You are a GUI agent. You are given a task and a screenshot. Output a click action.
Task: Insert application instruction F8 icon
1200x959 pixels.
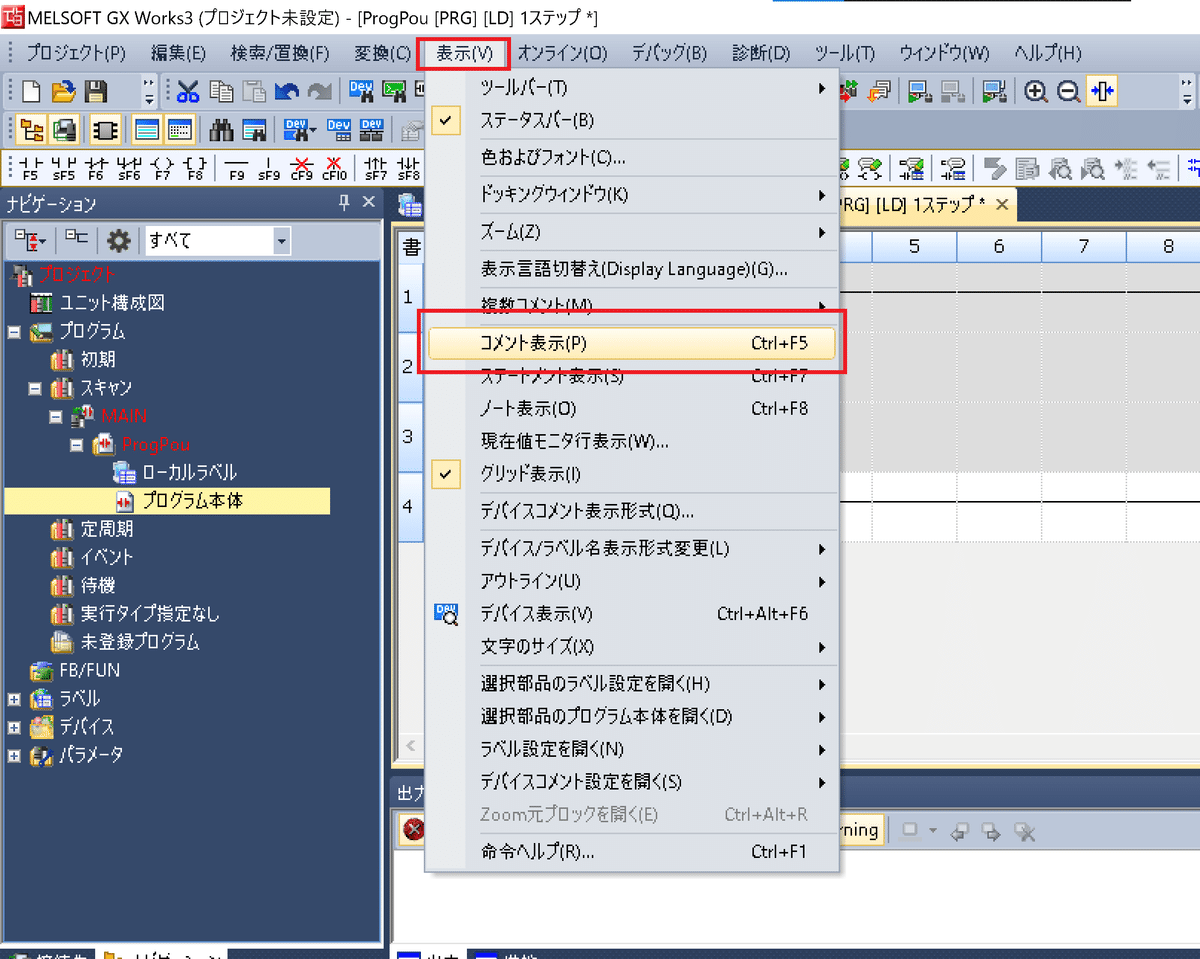pos(196,167)
